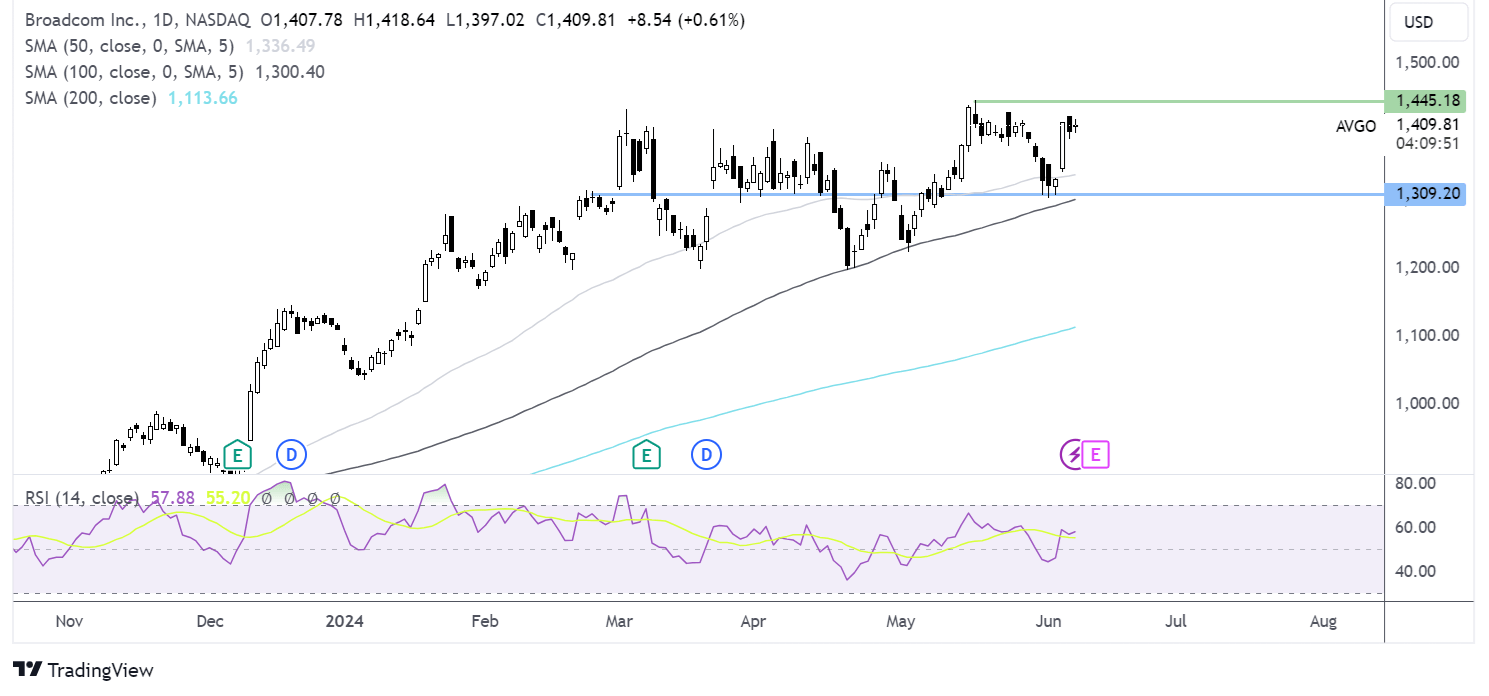Click the 1,500.00 price axis label
This screenshot has height=696, width=1489.
click(1428, 62)
